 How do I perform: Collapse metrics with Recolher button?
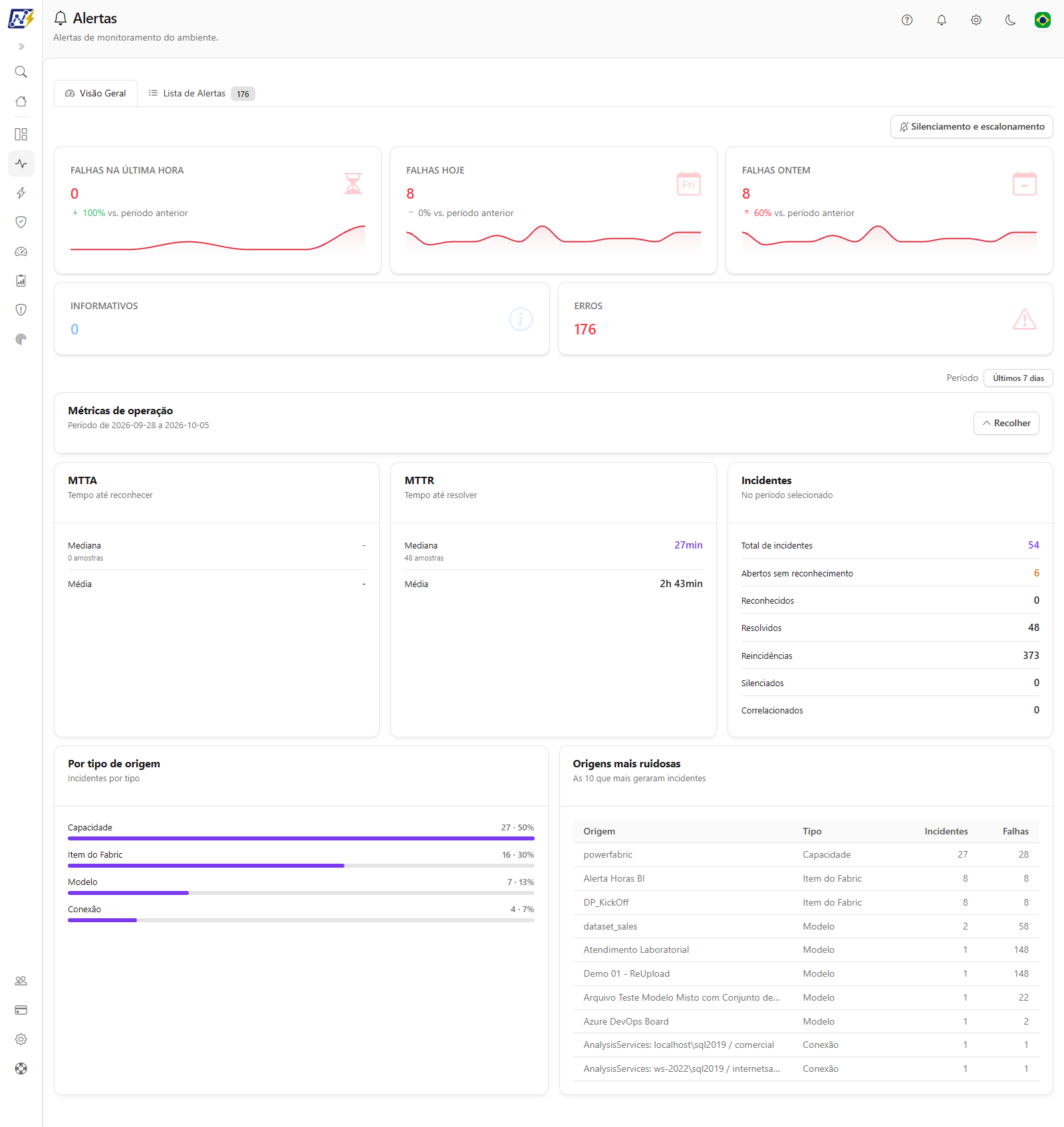(1006, 424)
